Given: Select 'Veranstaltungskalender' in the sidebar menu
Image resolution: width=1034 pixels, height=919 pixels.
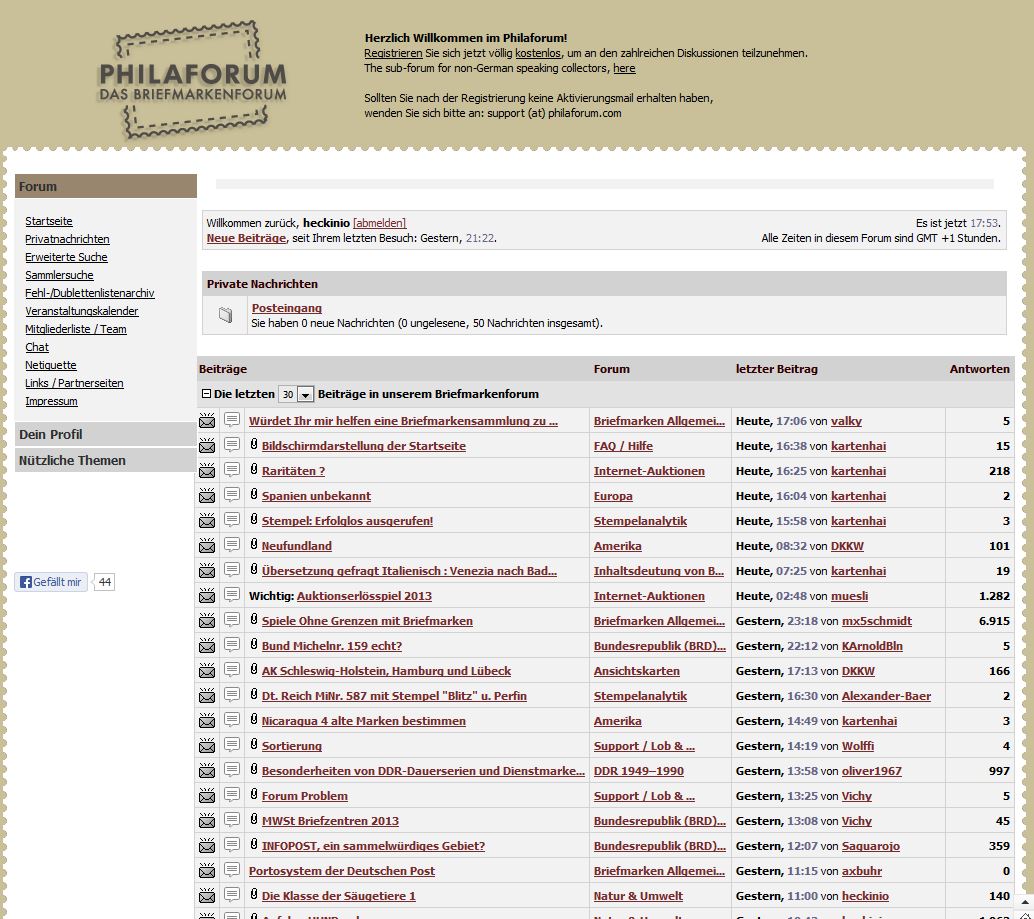Looking at the screenshot, I should (82, 311).
